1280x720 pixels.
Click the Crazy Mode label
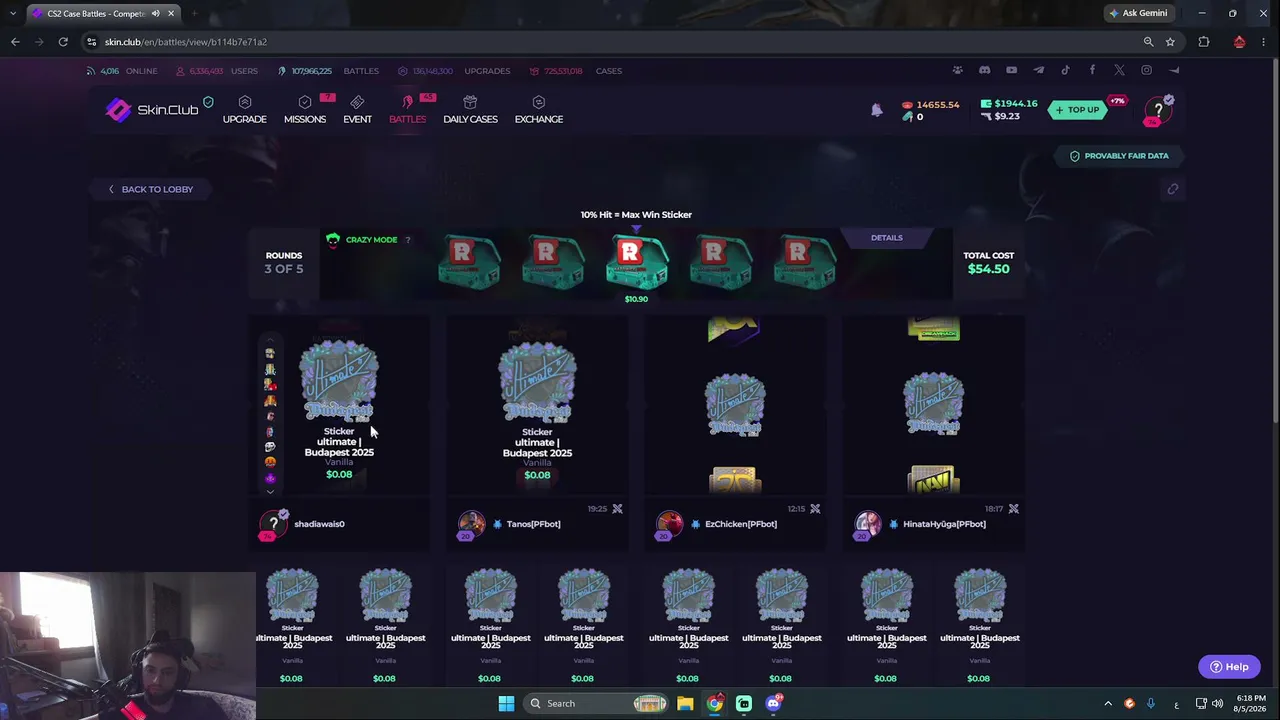click(371, 240)
